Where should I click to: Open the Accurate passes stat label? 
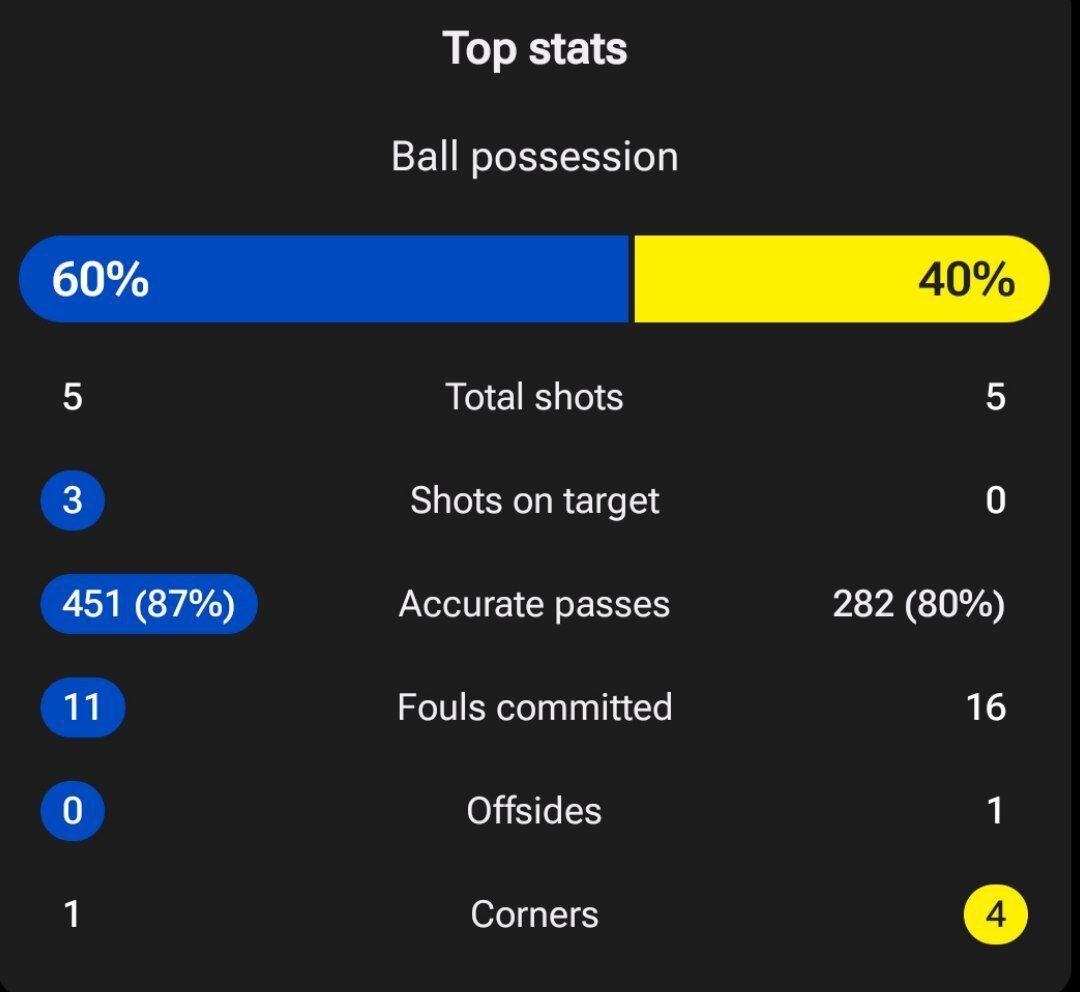(535, 604)
